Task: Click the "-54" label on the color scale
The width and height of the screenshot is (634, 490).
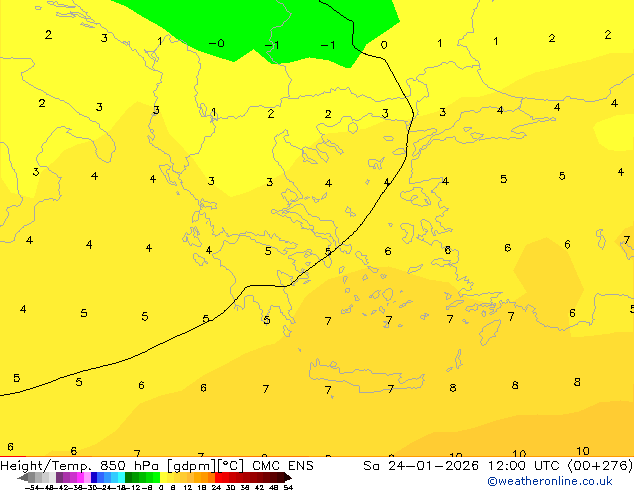Action: pyautogui.click(x=32, y=487)
